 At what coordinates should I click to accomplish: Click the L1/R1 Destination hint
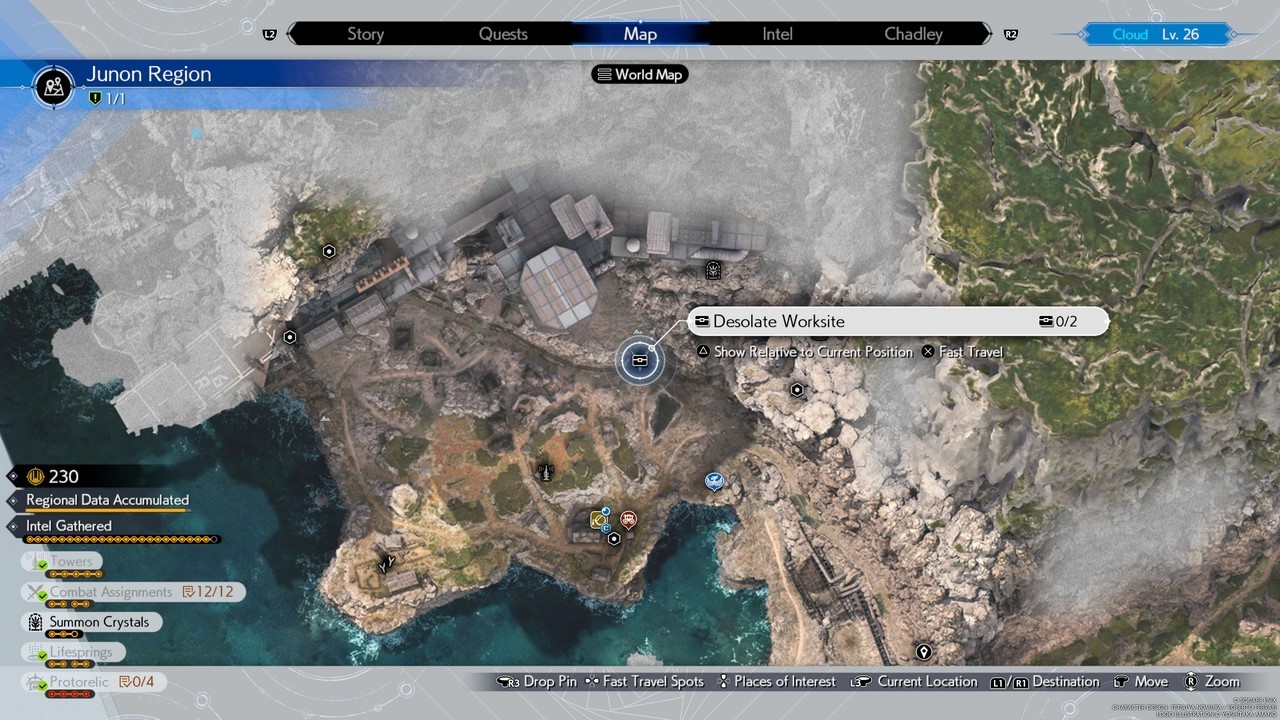tap(1045, 681)
